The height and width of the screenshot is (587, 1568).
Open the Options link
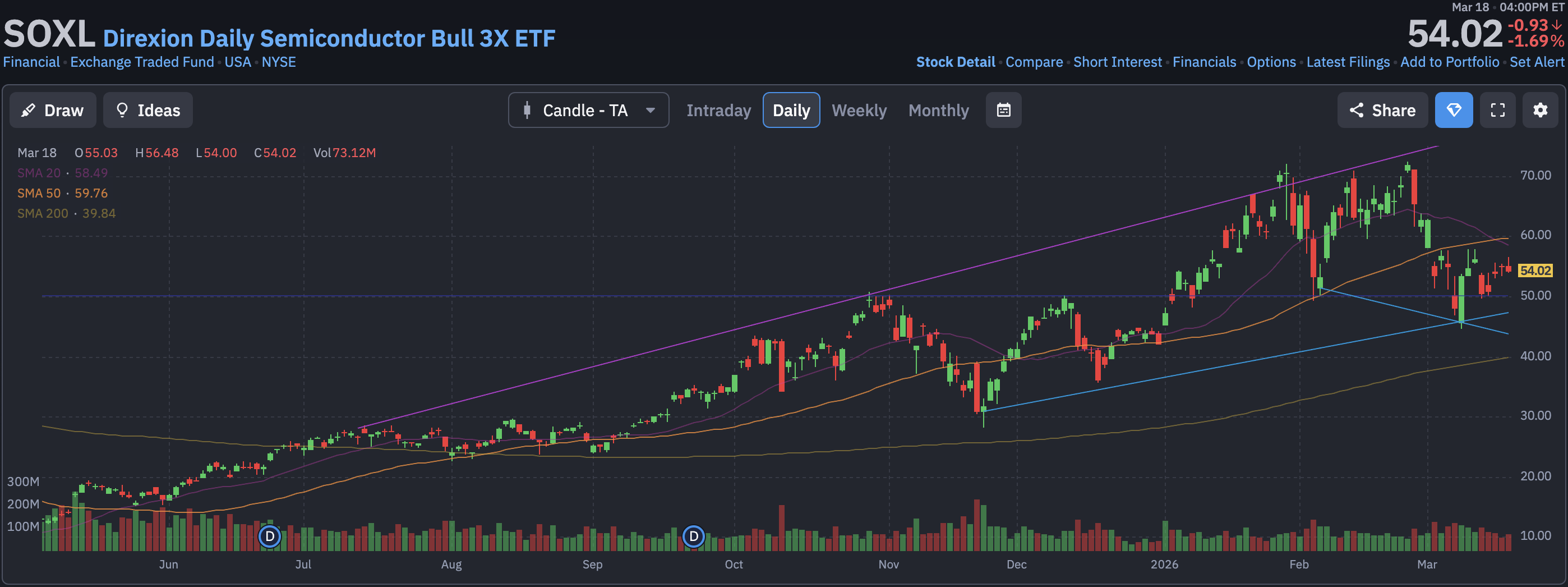point(1271,62)
